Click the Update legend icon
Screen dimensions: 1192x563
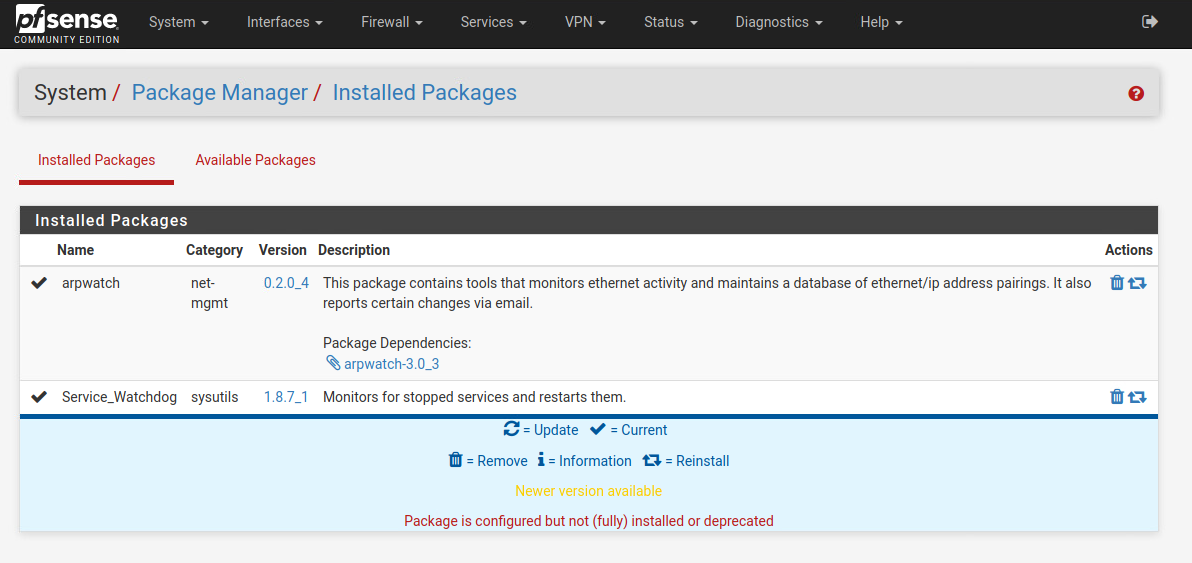(512, 429)
